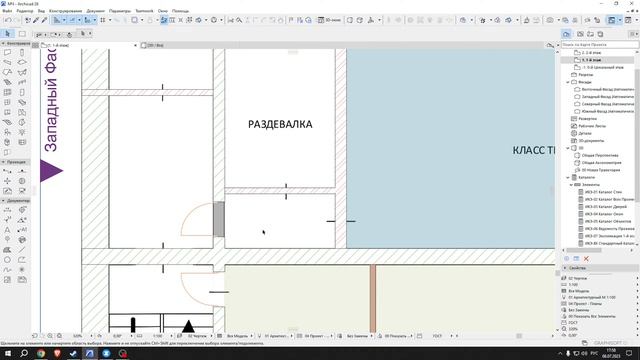This screenshot has width=640, height=360.
Task: Click the Previous Zoom icon in bottom bar
Action: pos(35,336)
